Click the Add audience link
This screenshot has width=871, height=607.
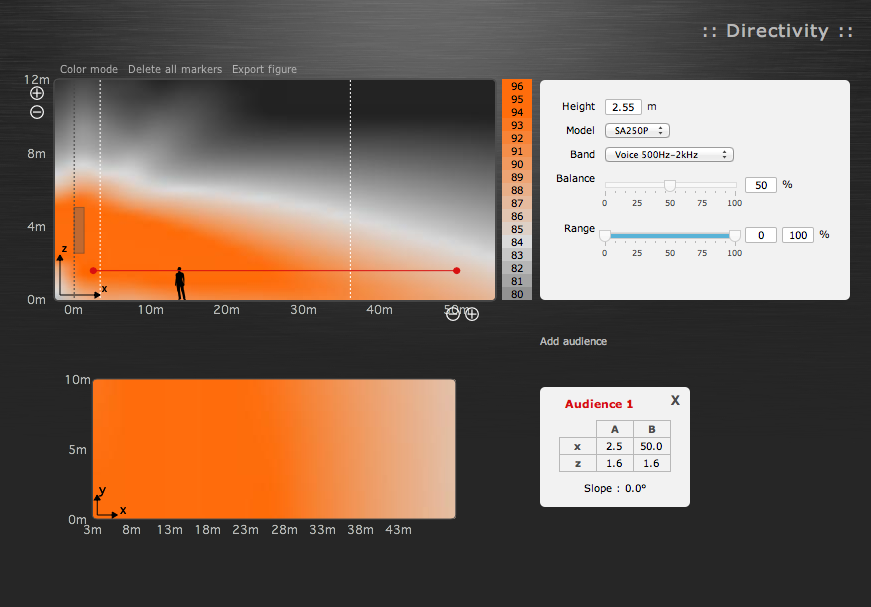[573, 342]
